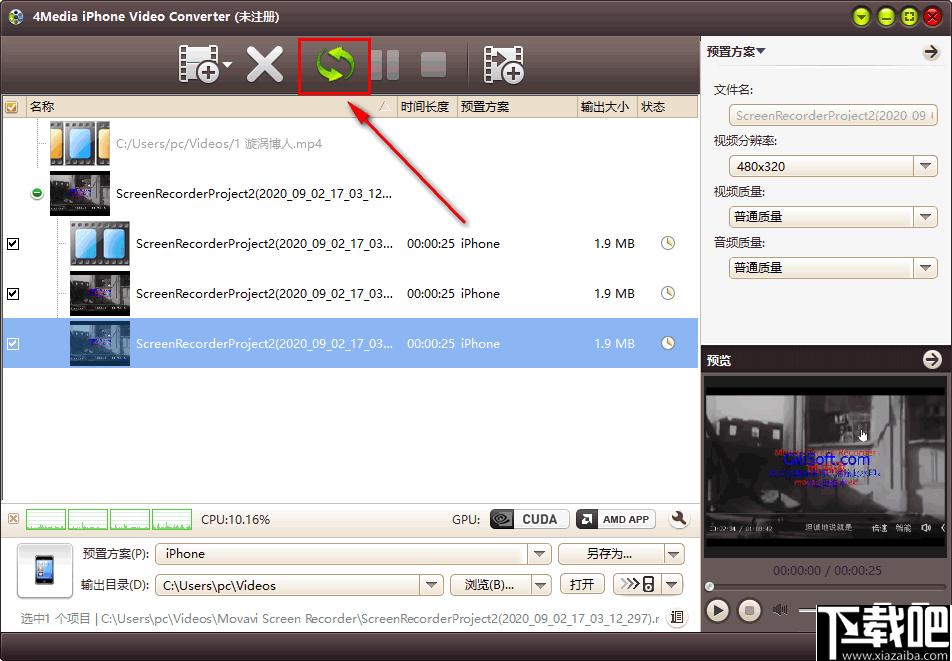Move the preview seek slider handle
The width and height of the screenshot is (952, 661).
click(x=709, y=586)
